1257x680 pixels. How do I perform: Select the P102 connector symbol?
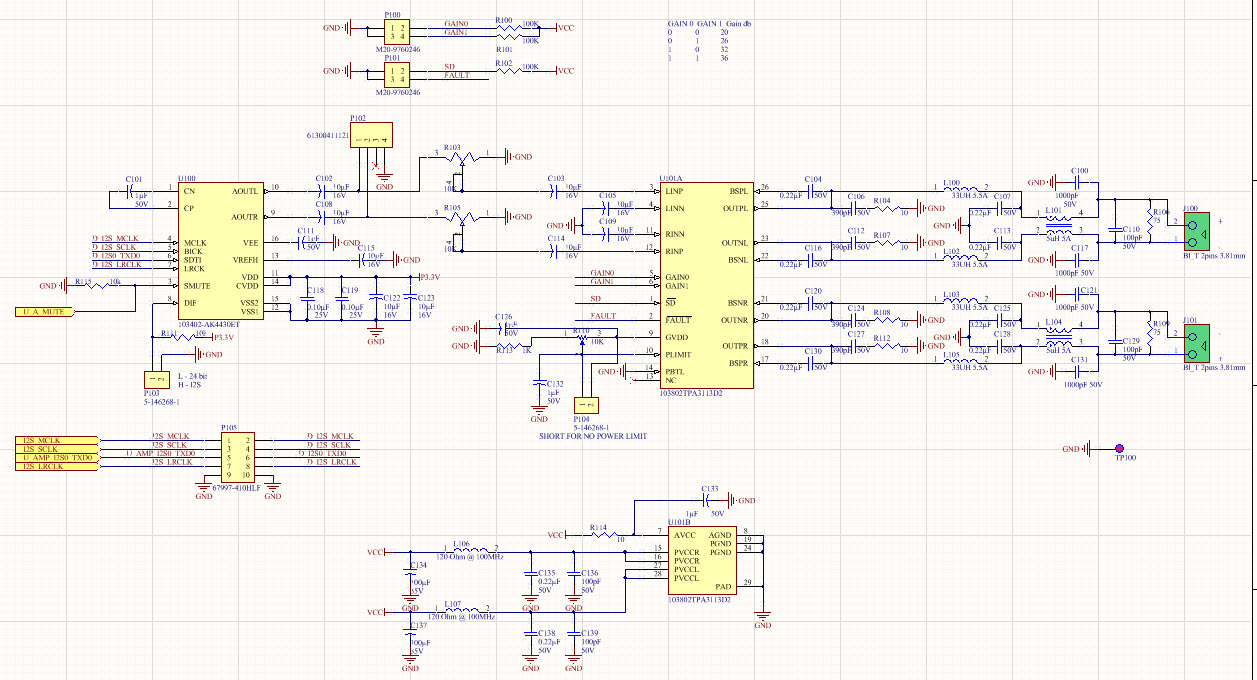coord(371,137)
